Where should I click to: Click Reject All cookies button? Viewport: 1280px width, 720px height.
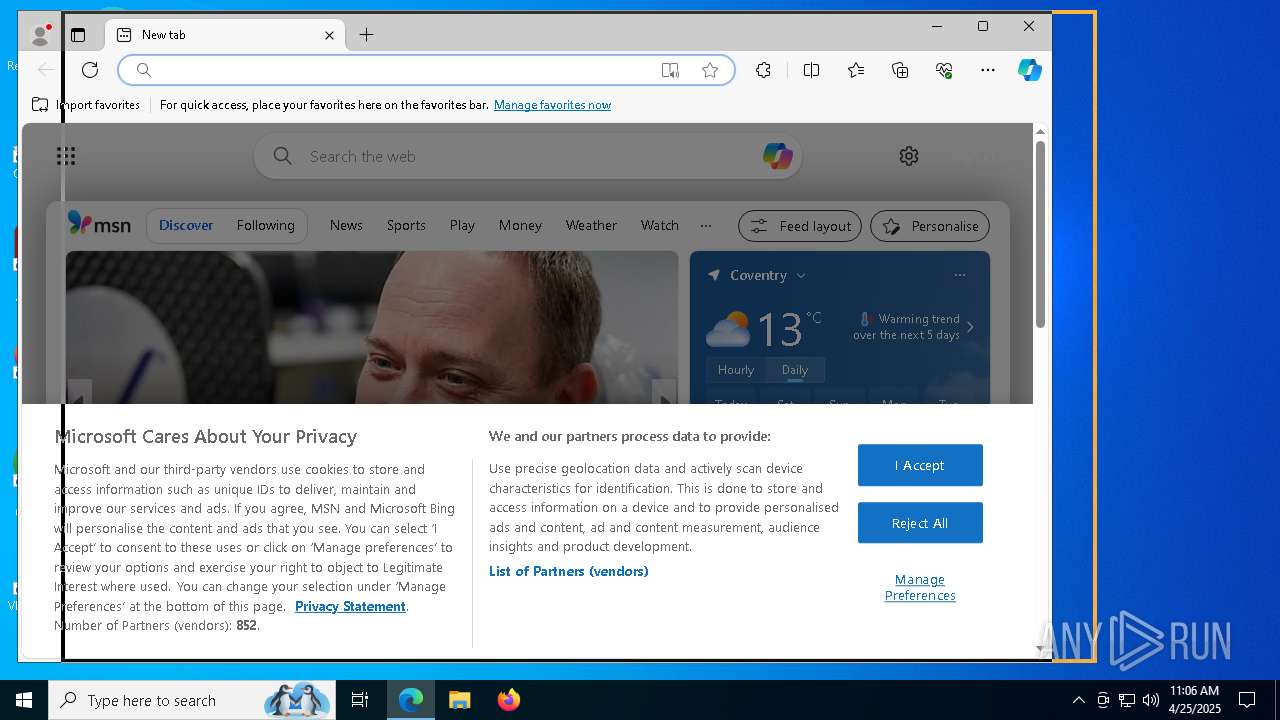tap(920, 523)
